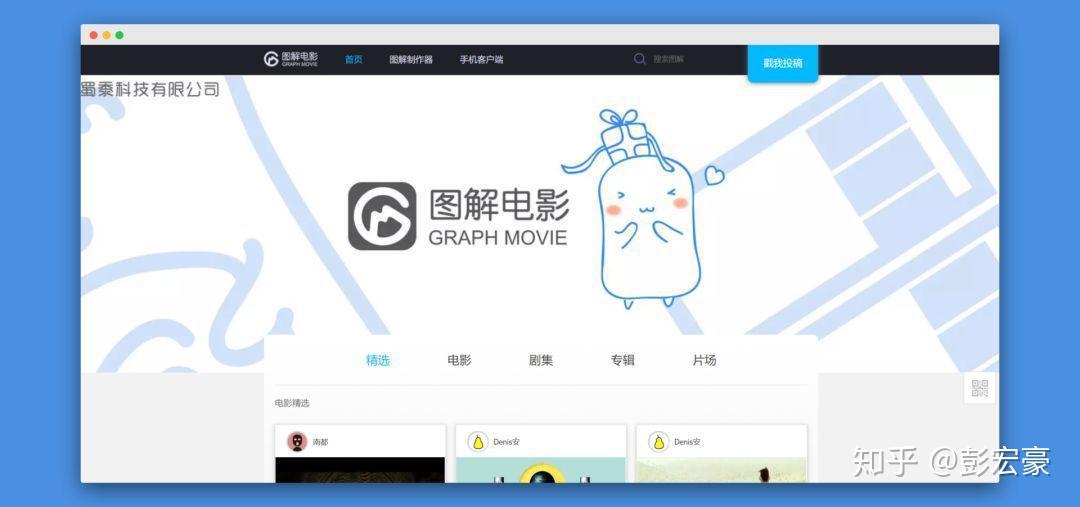Click 南都 user avatar
This screenshot has height=507, width=1080.
297,442
